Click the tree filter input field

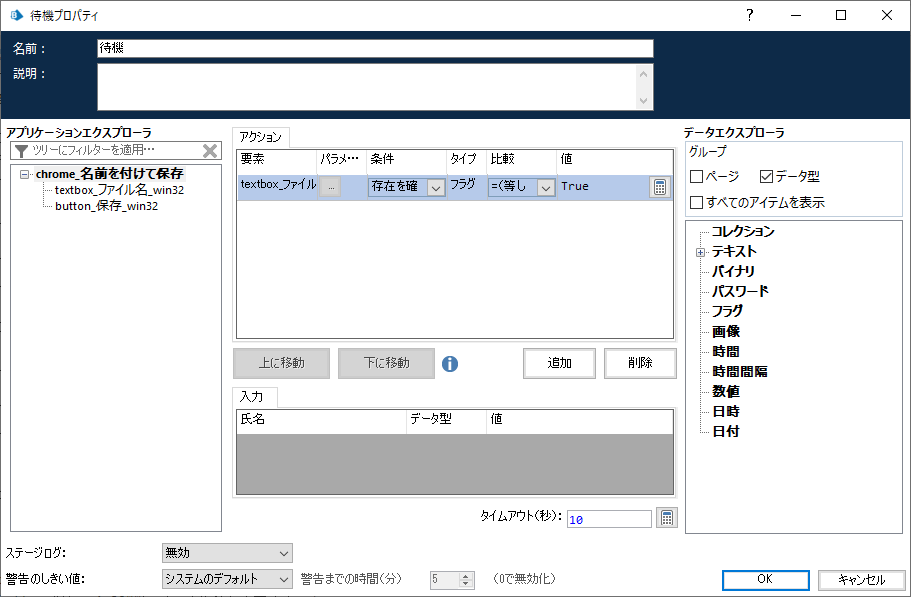coord(116,150)
